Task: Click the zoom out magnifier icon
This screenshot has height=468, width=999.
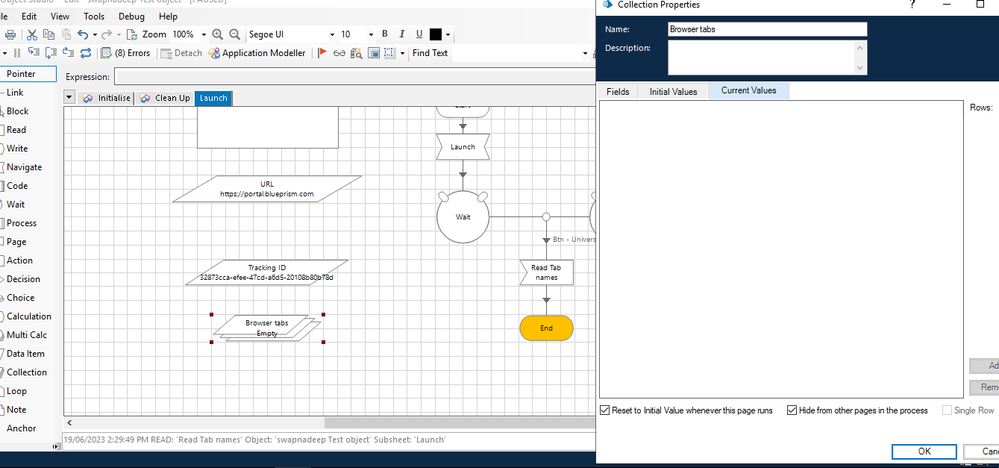Action: click(x=235, y=35)
